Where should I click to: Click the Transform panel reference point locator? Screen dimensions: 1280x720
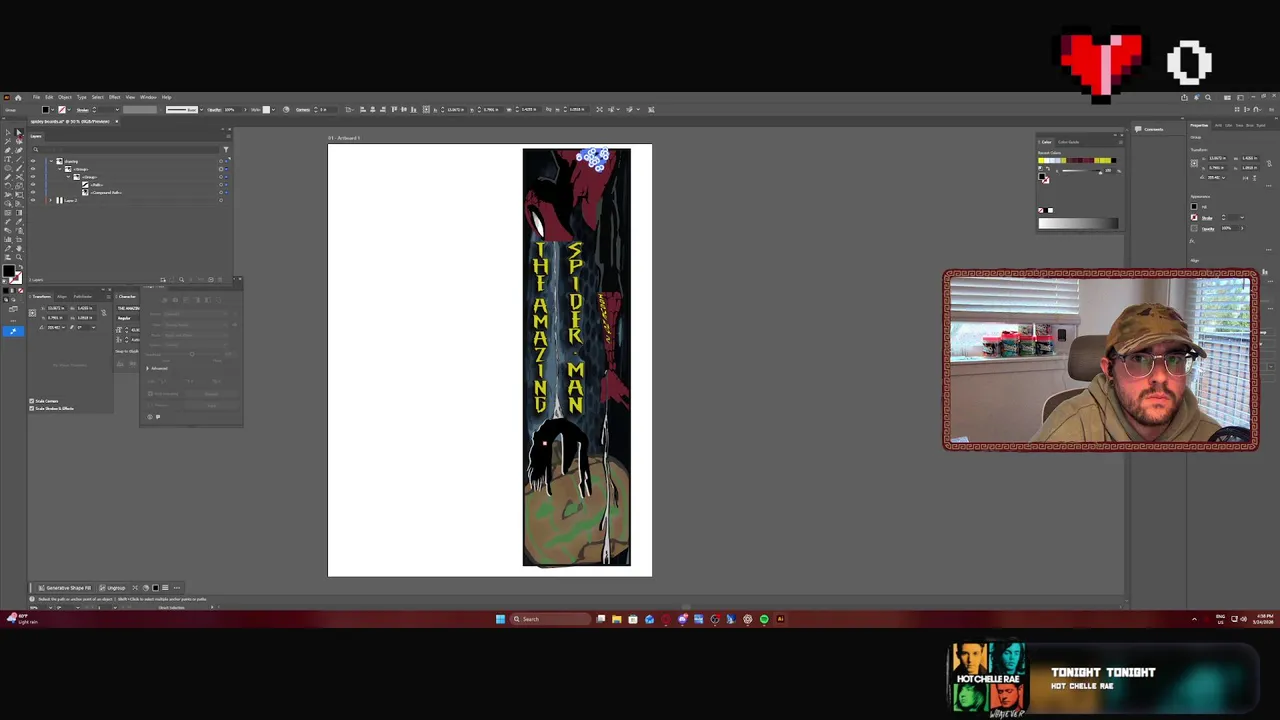32,313
